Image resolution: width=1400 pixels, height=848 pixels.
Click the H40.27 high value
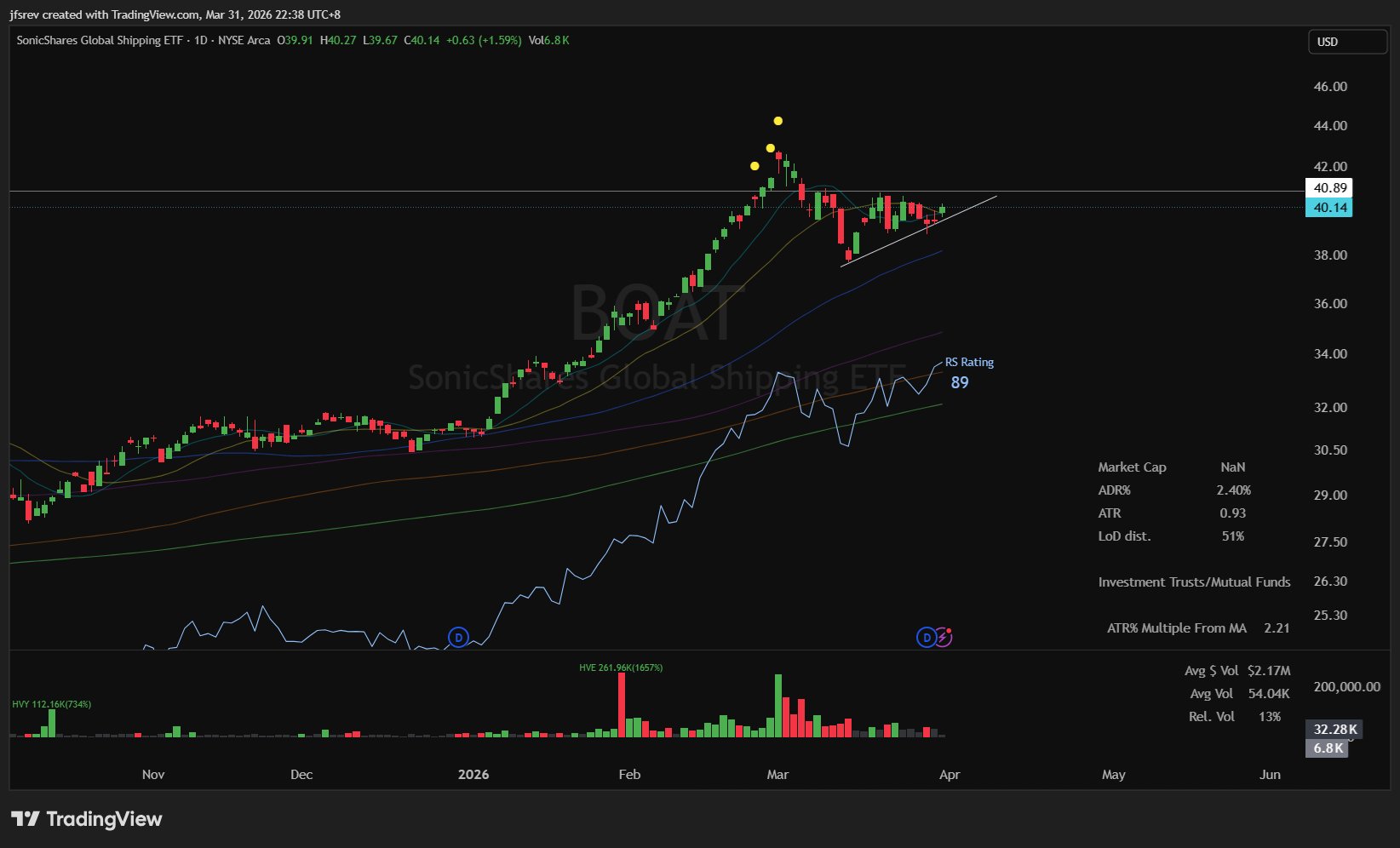338,40
